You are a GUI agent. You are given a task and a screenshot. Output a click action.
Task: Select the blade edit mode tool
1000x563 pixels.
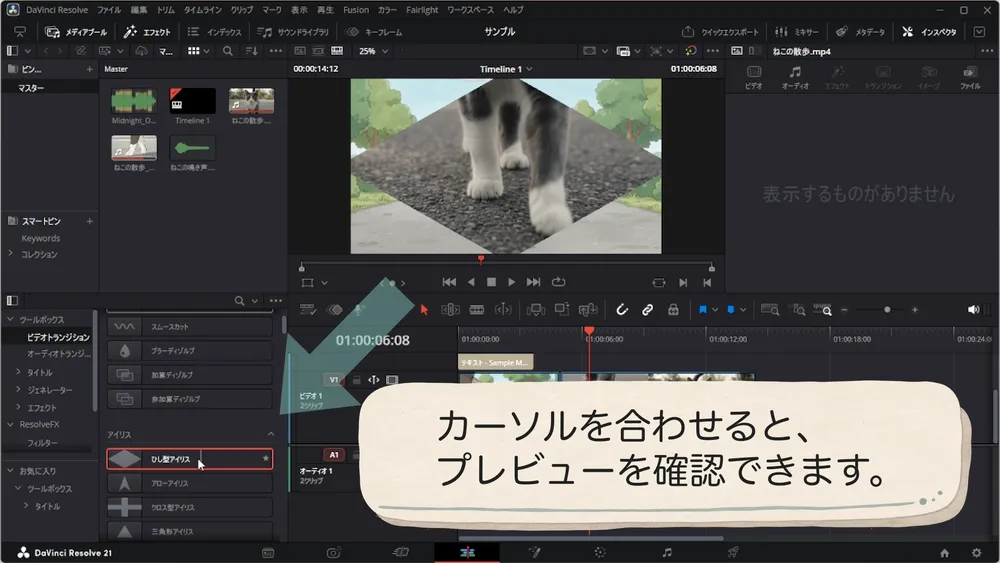click(x=476, y=310)
